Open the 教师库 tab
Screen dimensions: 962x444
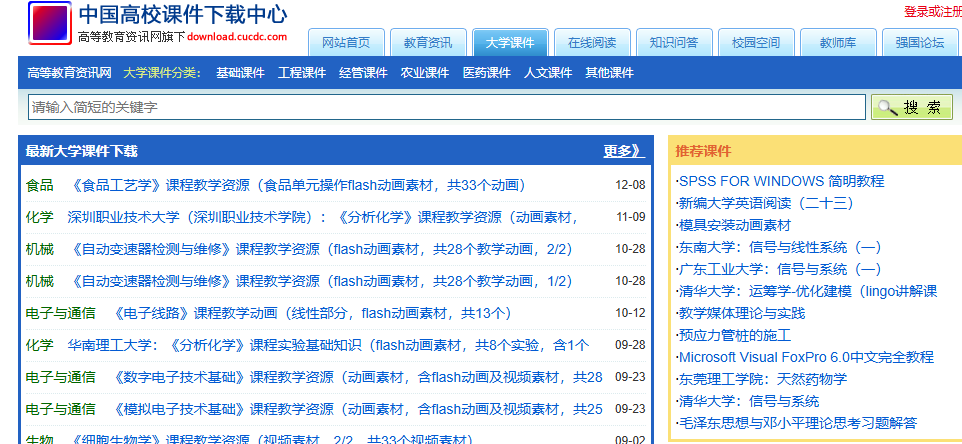[838, 43]
